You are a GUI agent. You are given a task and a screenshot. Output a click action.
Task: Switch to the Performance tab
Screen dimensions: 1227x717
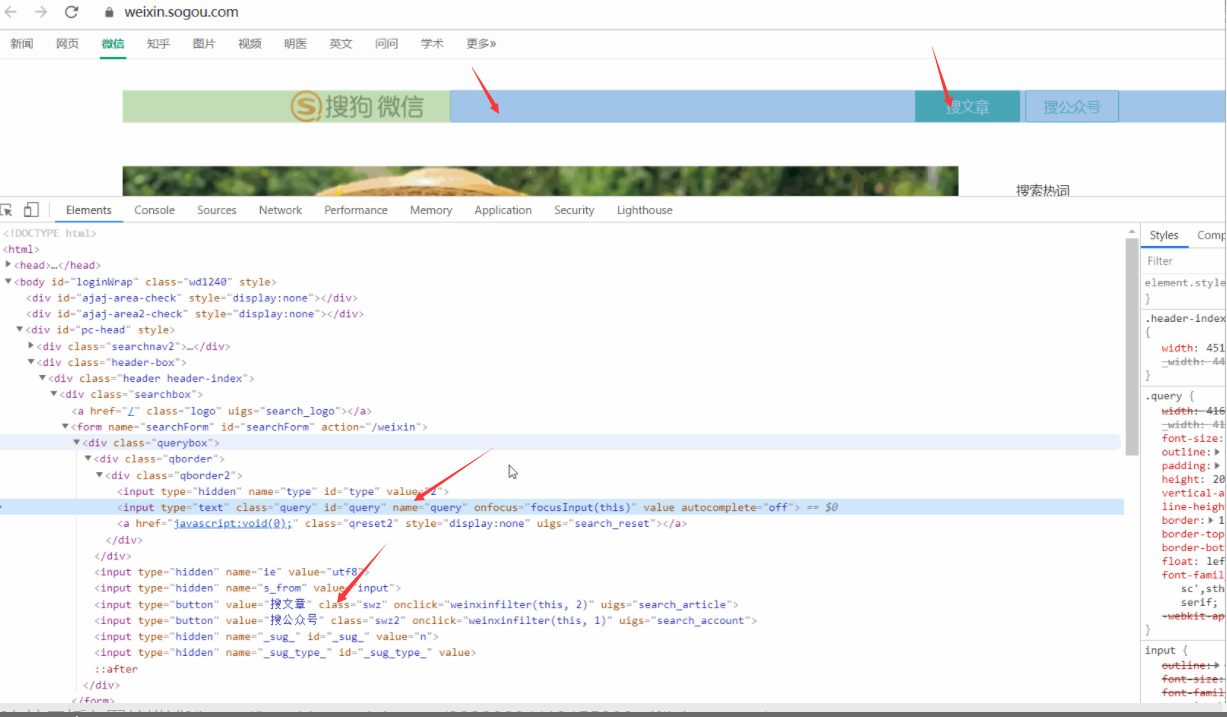pos(356,210)
